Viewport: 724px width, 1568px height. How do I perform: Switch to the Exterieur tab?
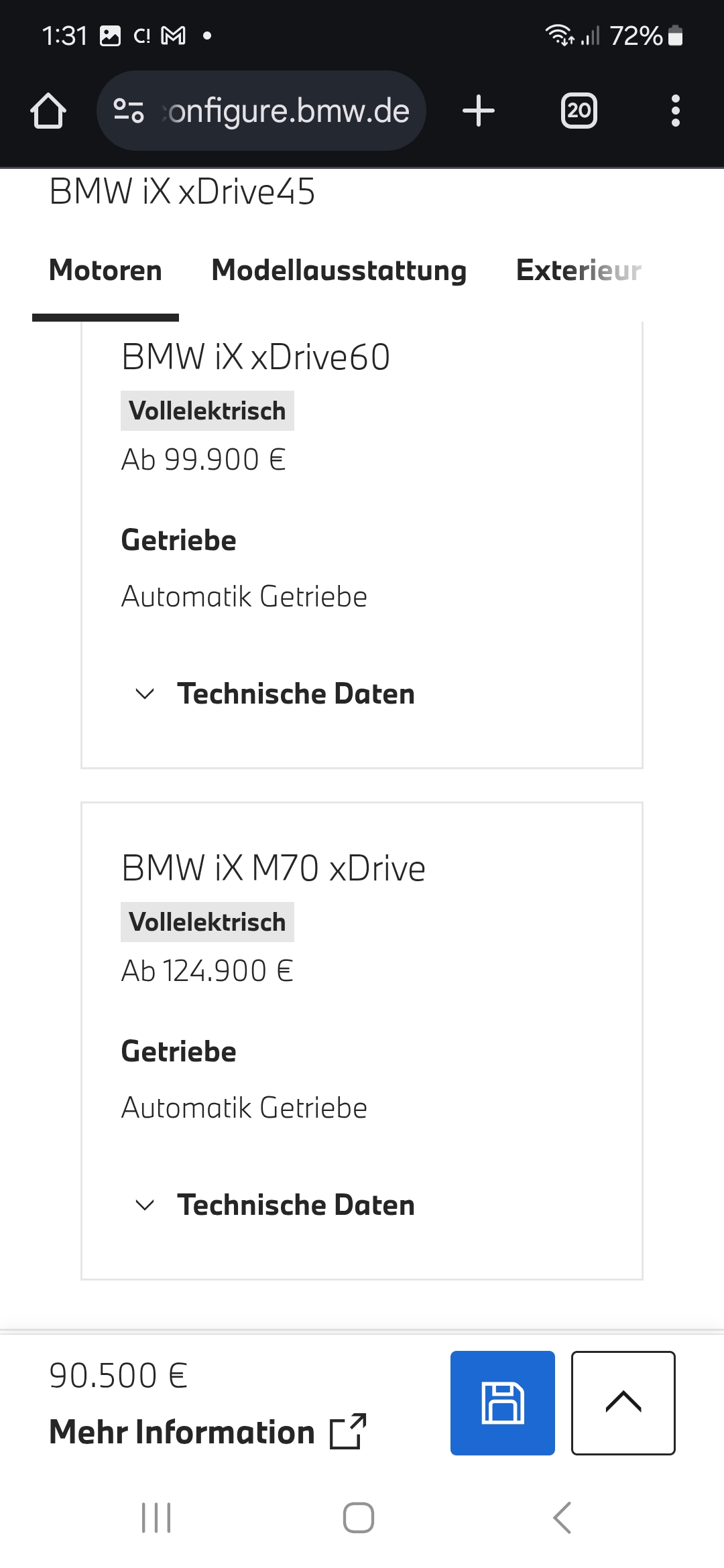pos(579,270)
